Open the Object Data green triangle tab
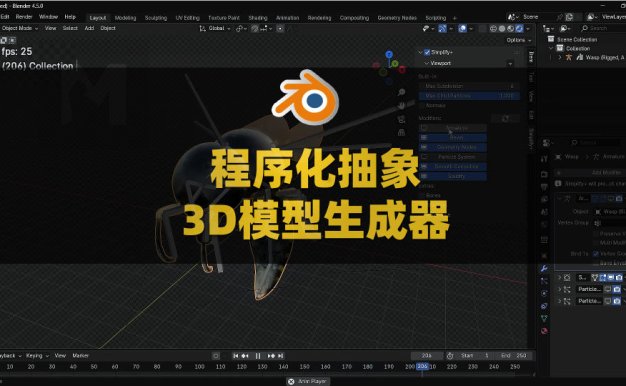 pos(544,319)
